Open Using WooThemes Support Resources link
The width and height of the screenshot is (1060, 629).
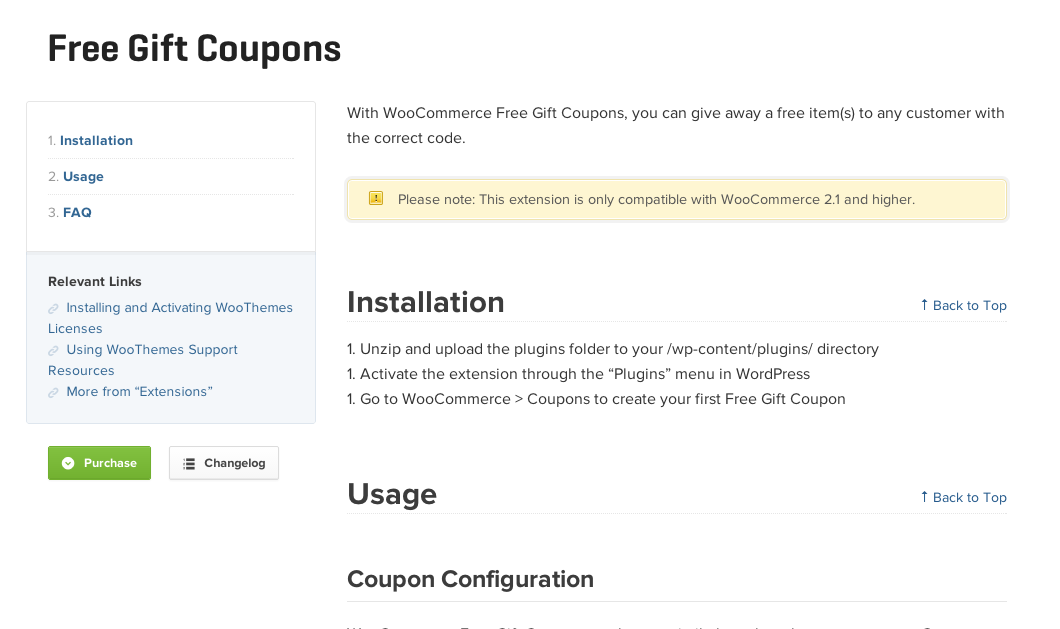click(143, 360)
